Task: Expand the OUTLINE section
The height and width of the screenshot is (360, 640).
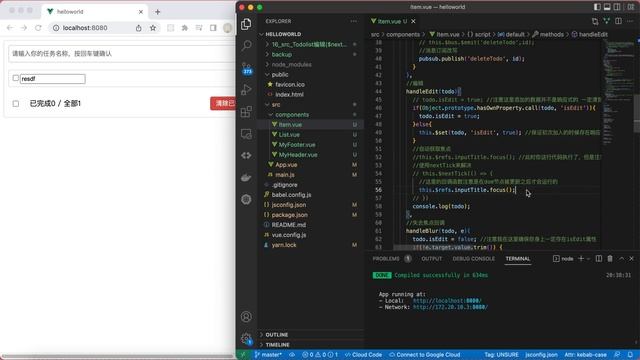Action: pyautogui.click(x=262, y=335)
